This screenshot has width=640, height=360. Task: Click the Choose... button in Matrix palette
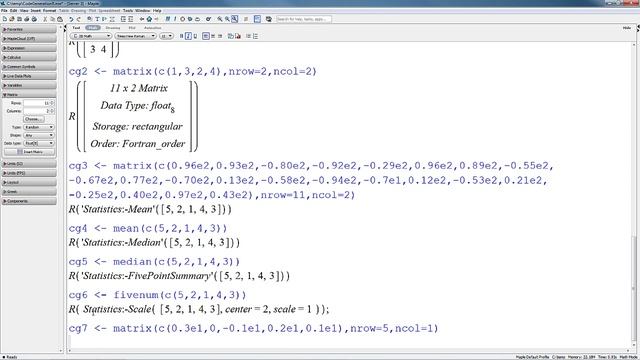point(33,119)
